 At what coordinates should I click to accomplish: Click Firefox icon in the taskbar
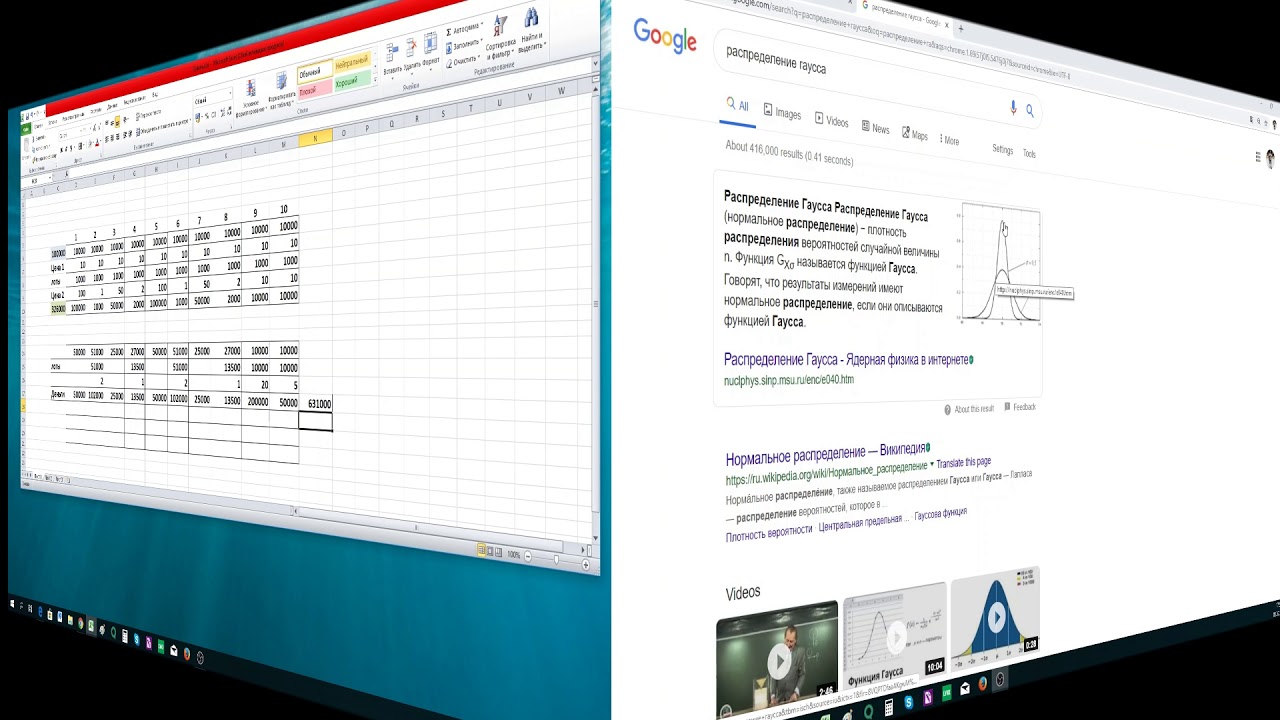(187, 654)
